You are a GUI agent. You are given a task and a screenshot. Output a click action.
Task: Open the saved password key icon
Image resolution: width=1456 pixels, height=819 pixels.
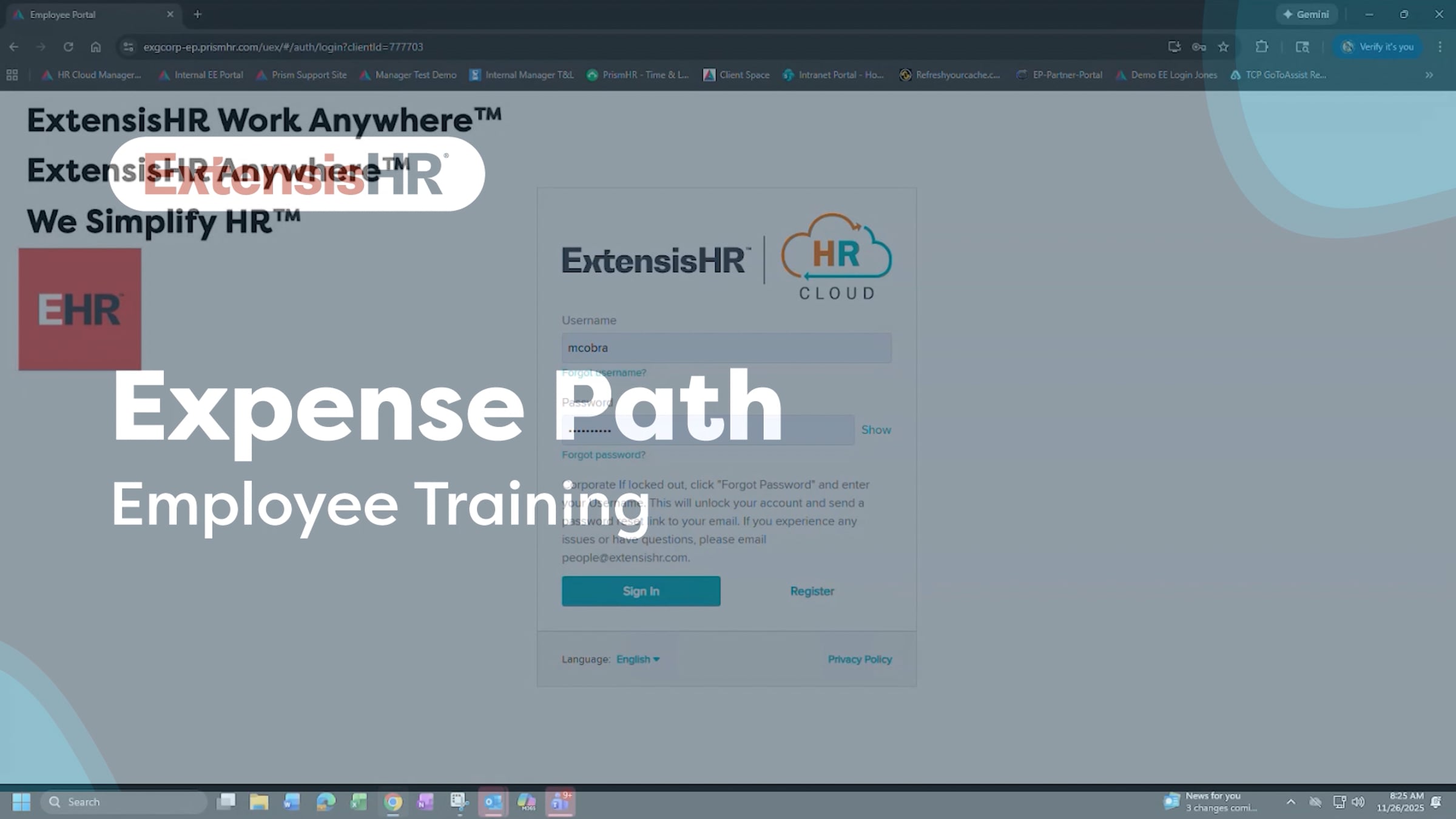click(1199, 47)
